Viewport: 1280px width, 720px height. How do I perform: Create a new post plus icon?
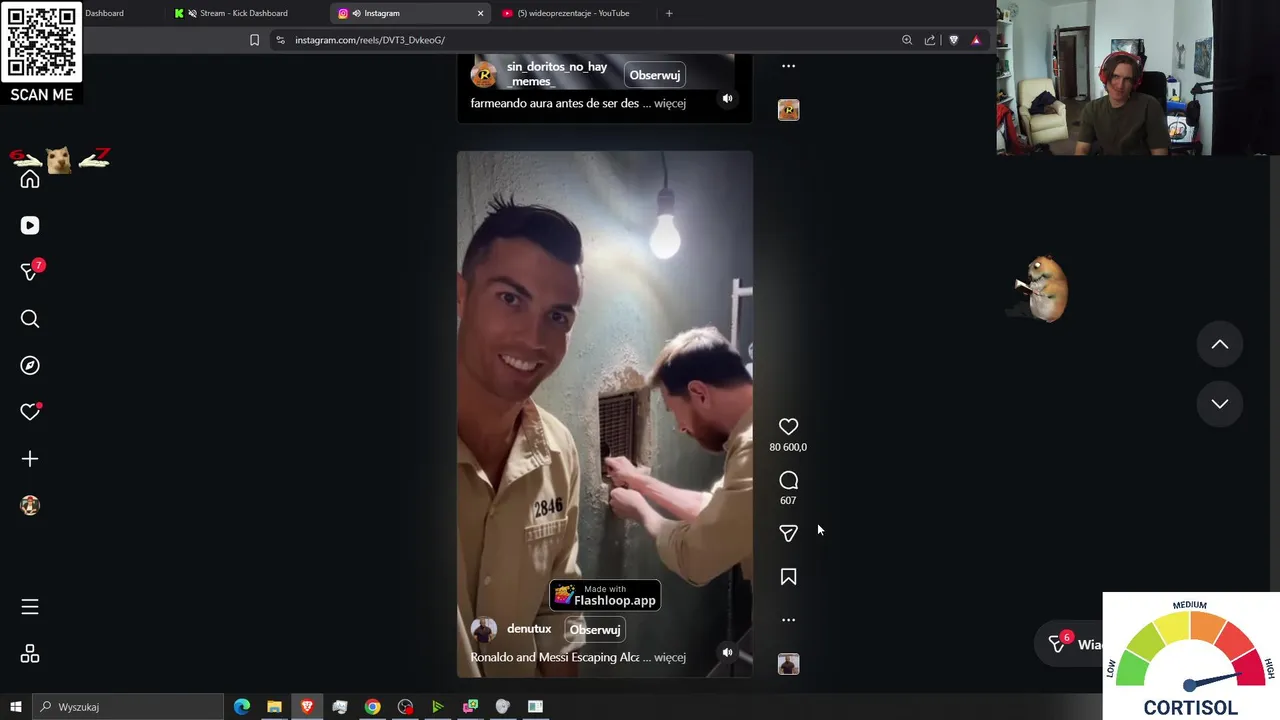pos(30,459)
